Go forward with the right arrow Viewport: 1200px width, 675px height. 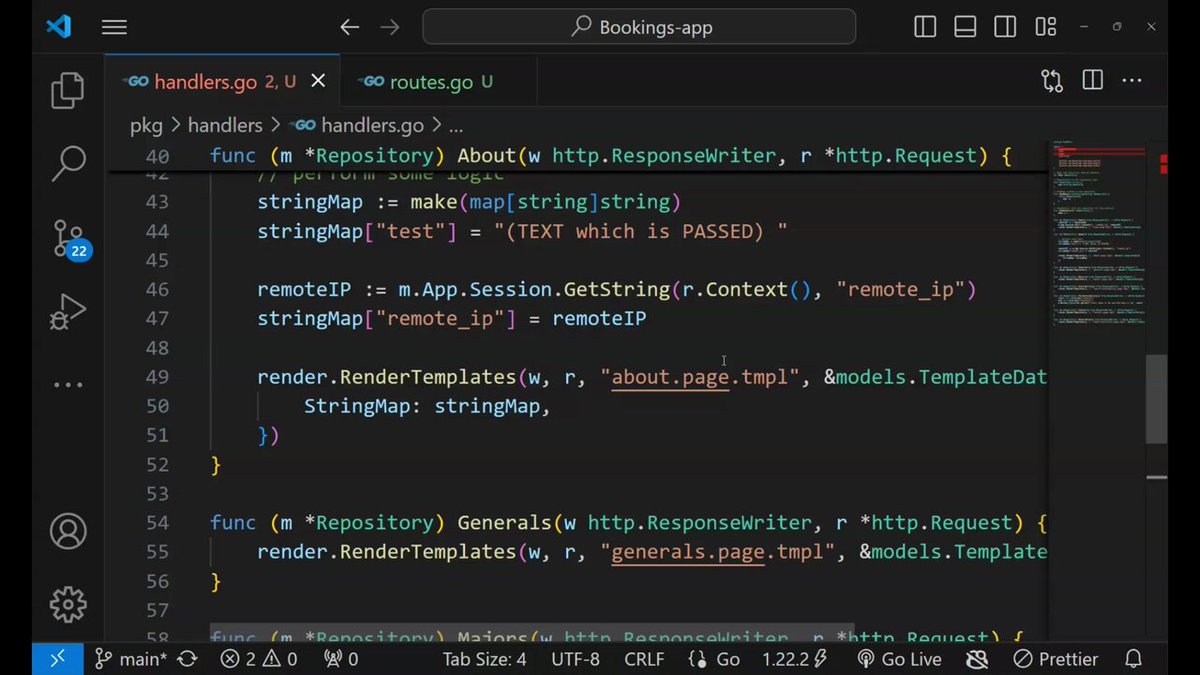(x=390, y=27)
